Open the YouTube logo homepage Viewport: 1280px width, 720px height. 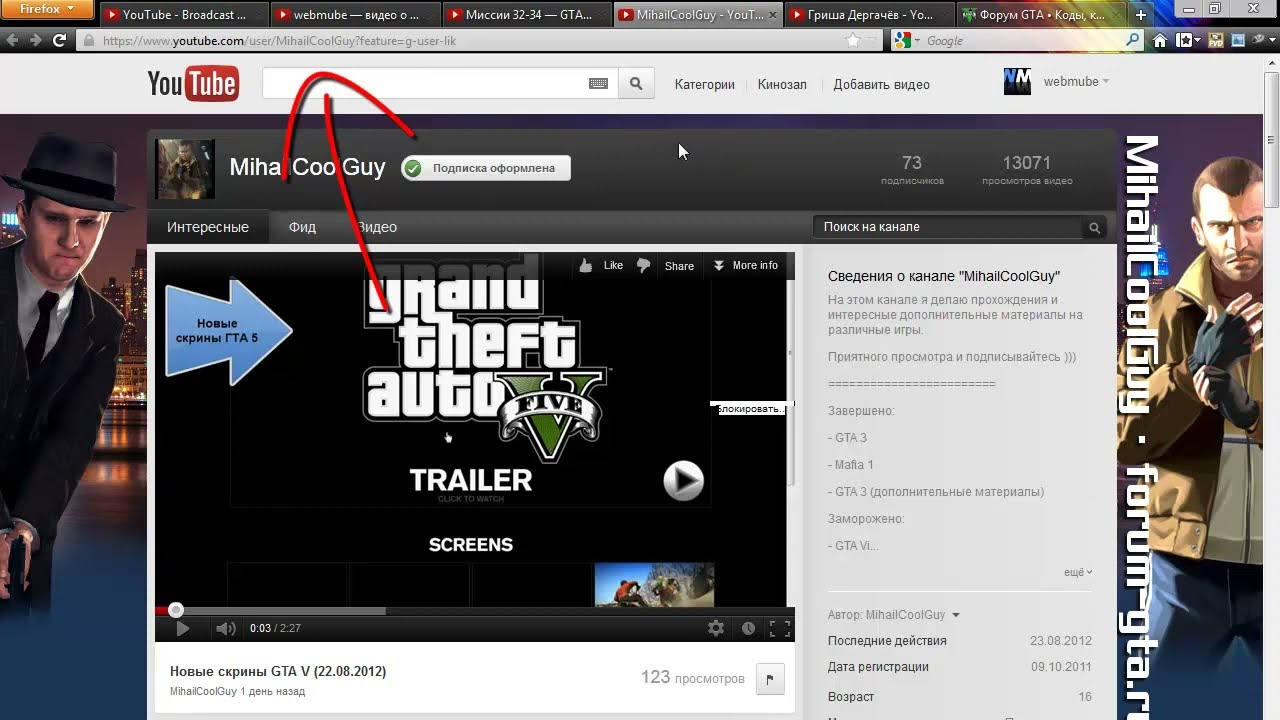point(193,84)
